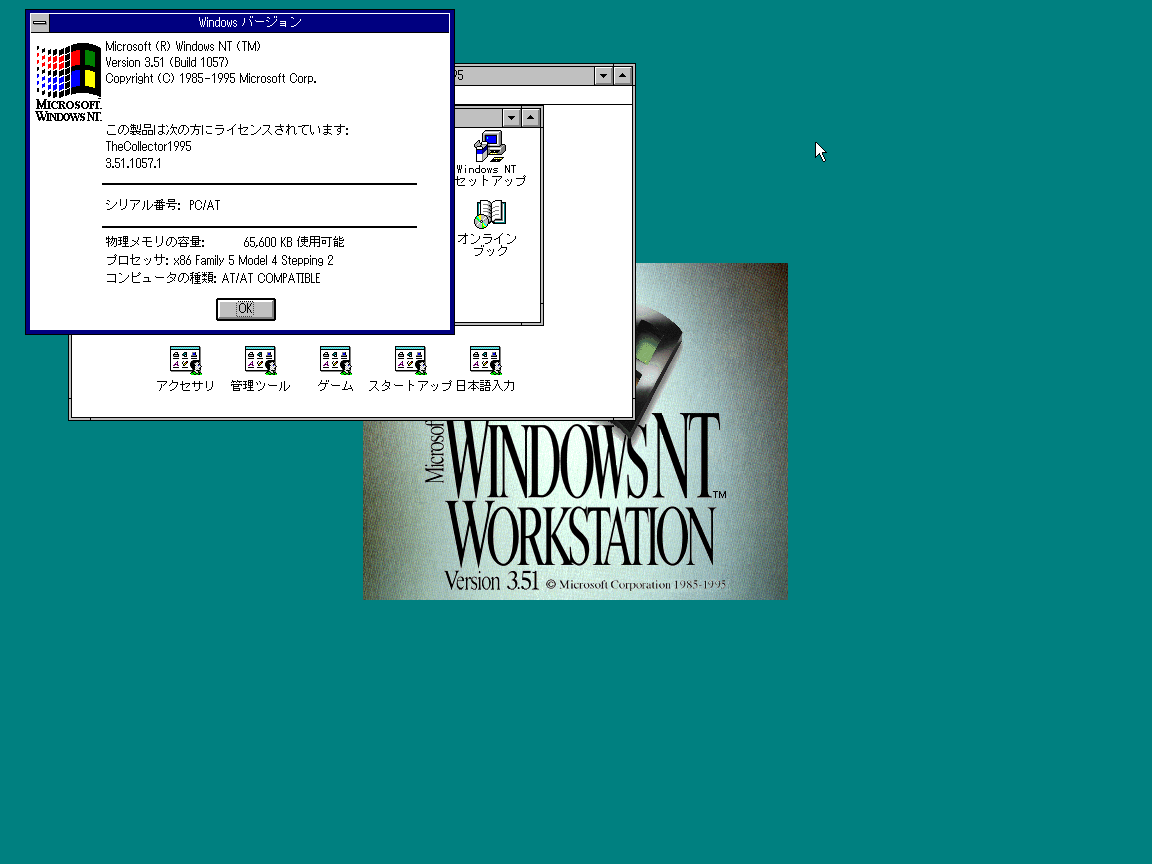This screenshot has width=1152, height=864.
Task: Open the ゲーム program group
Action: point(335,369)
